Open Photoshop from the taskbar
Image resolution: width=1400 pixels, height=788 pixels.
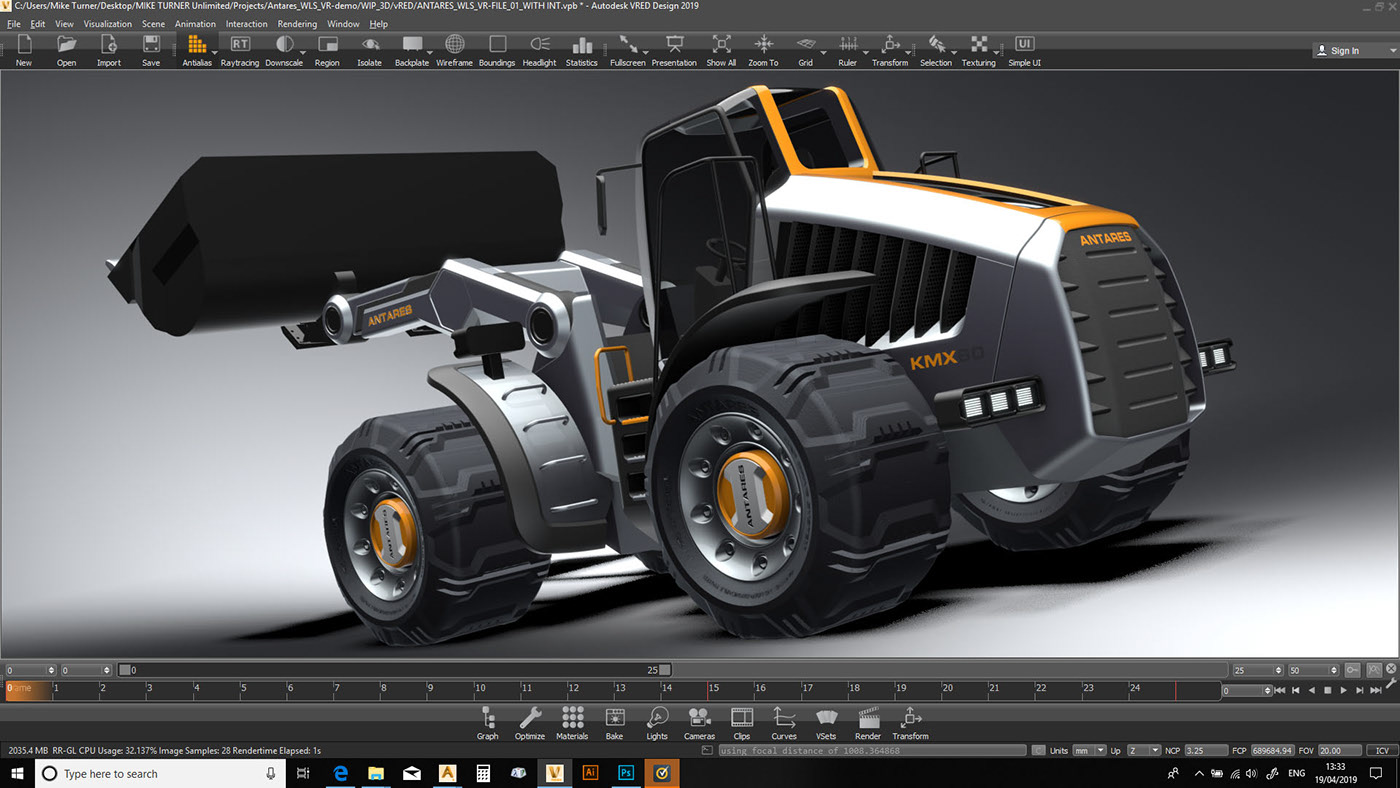625,773
